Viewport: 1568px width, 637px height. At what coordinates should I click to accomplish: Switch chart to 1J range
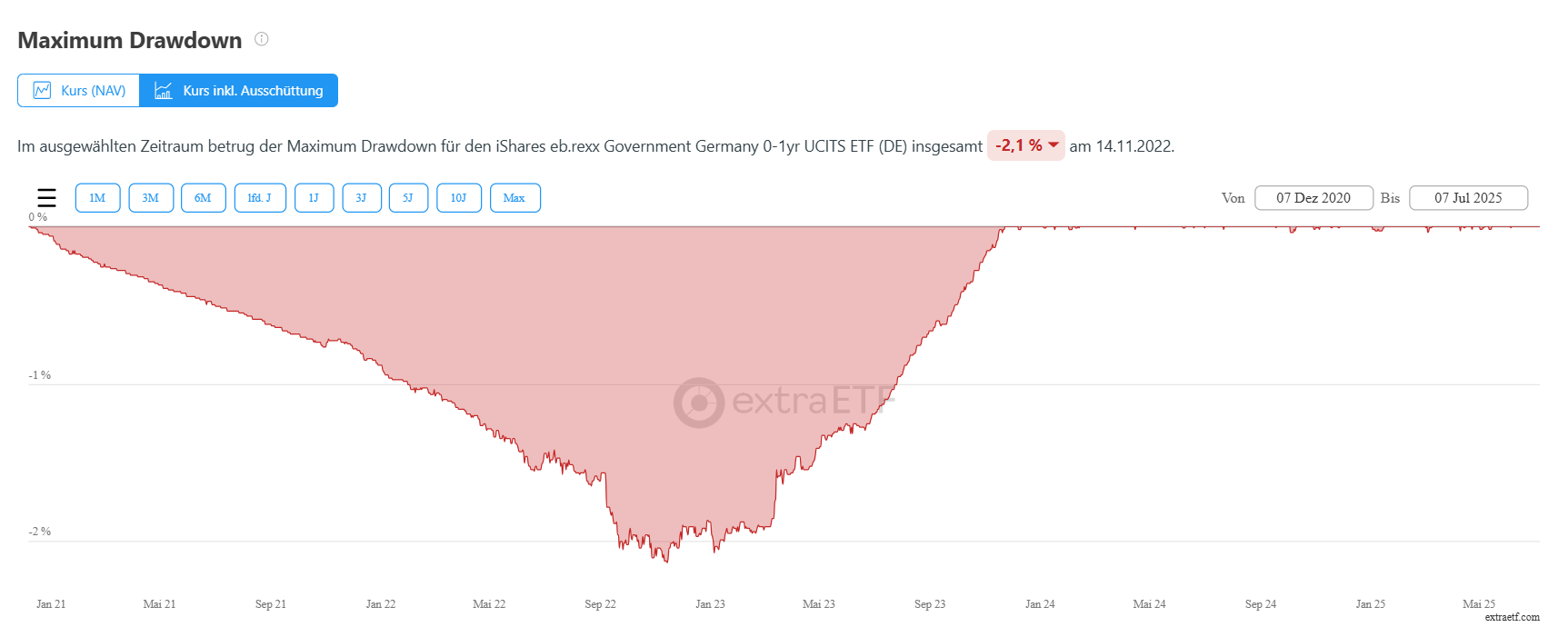(314, 198)
